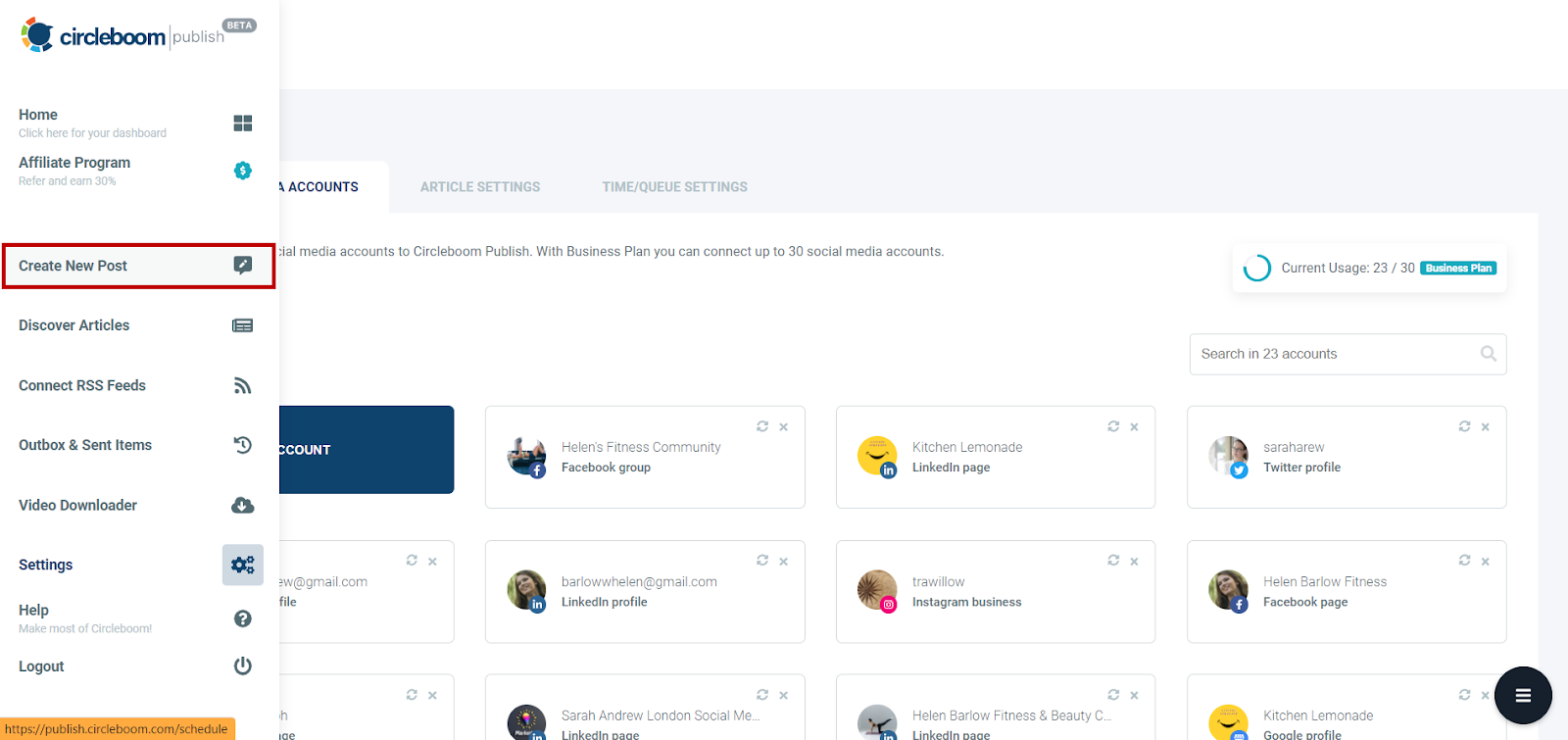Refresh Kitchen Lemonade LinkedIn page account
Screen dimensions: 1568x740
[x=1113, y=426]
